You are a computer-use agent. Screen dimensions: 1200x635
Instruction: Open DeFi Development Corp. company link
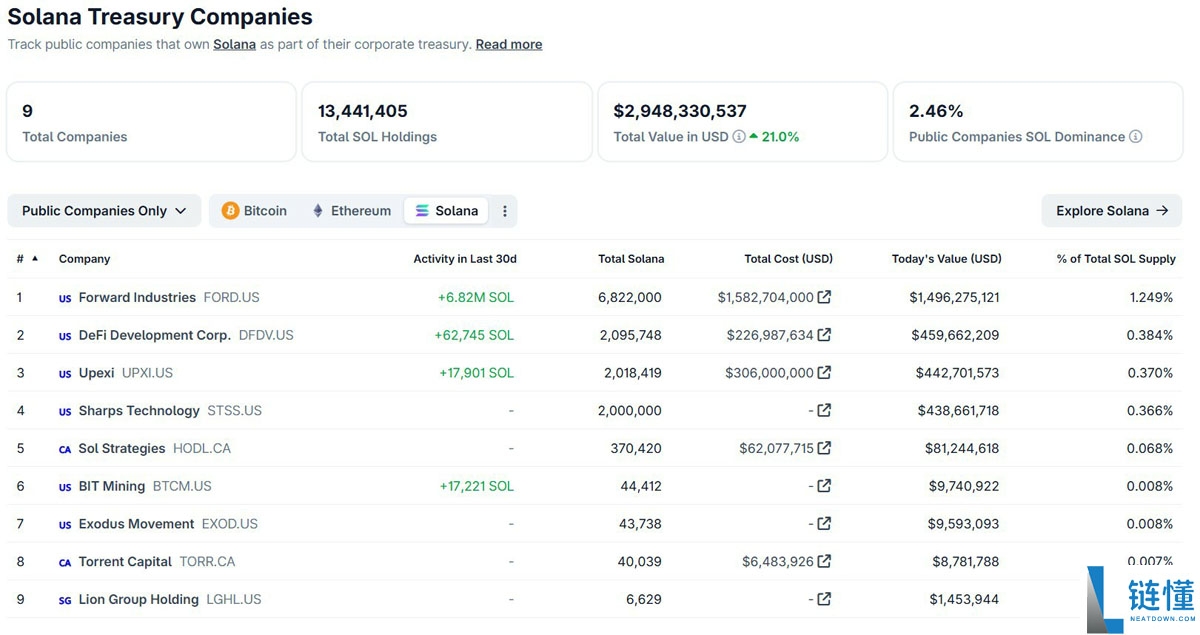coord(155,335)
